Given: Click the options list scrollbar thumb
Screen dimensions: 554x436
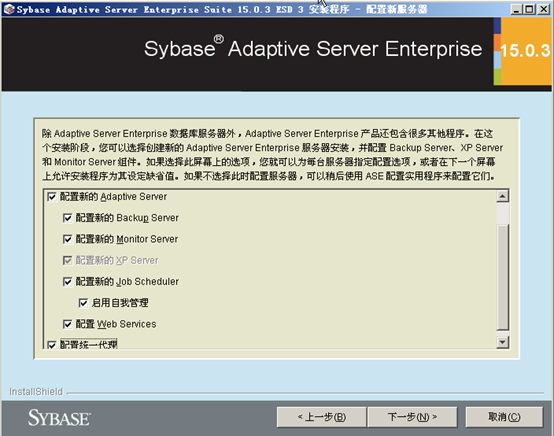Looking at the screenshot, I should (502, 277).
